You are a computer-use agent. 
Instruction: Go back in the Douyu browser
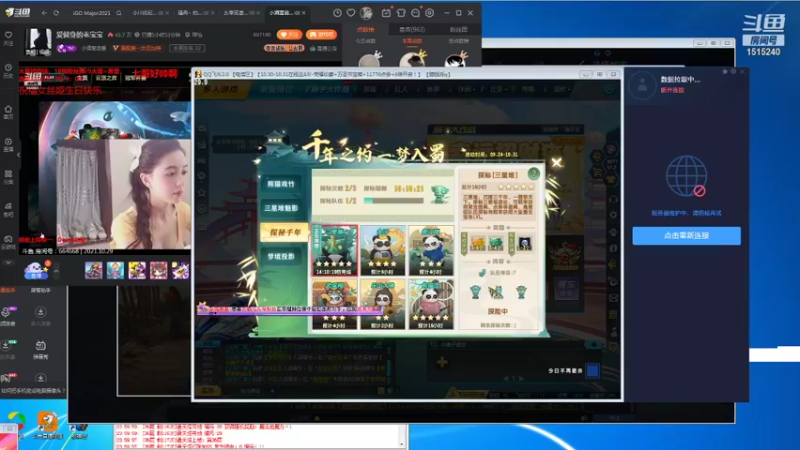[x=44, y=13]
